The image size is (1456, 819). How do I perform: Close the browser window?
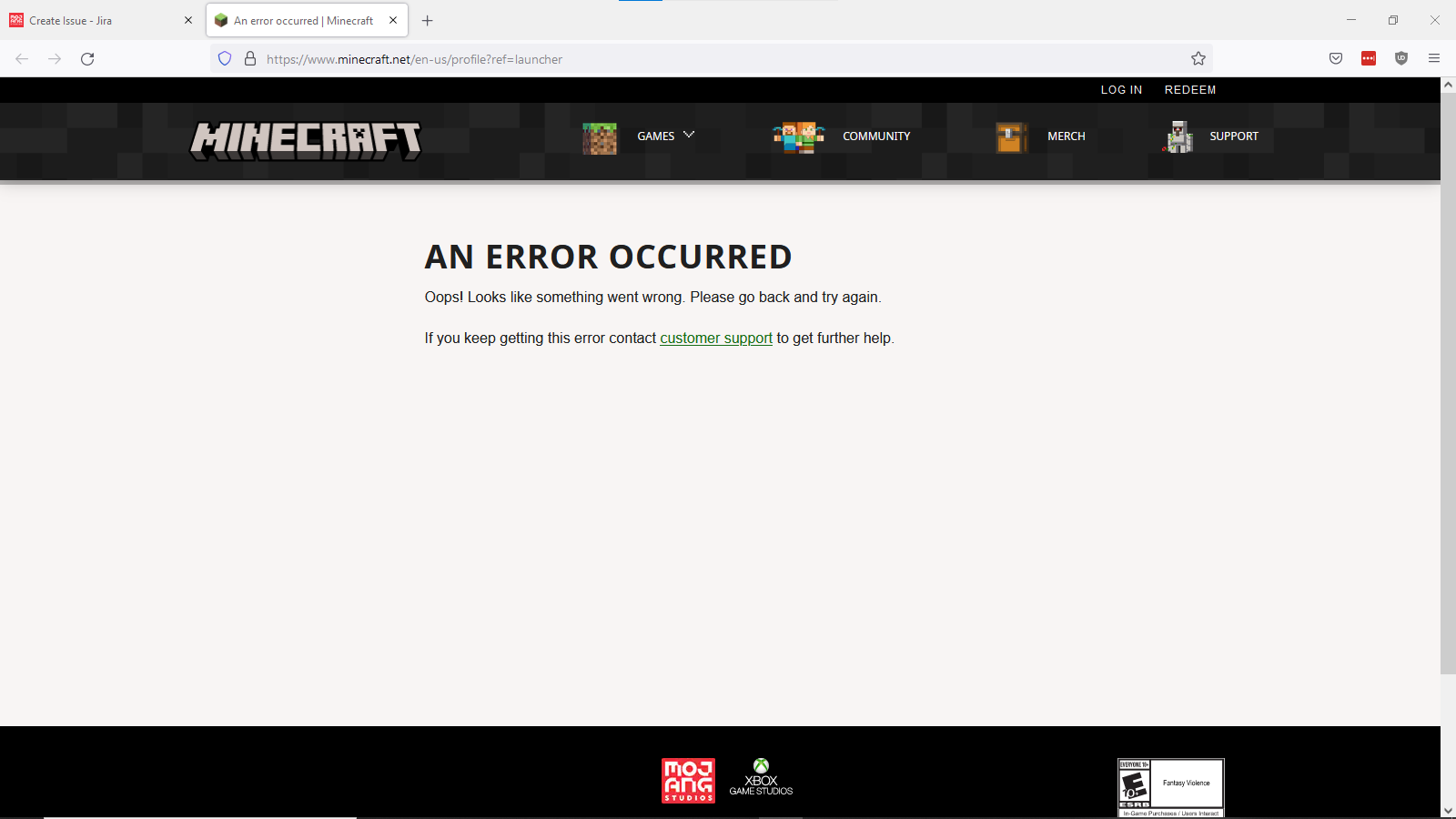pos(1435,20)
